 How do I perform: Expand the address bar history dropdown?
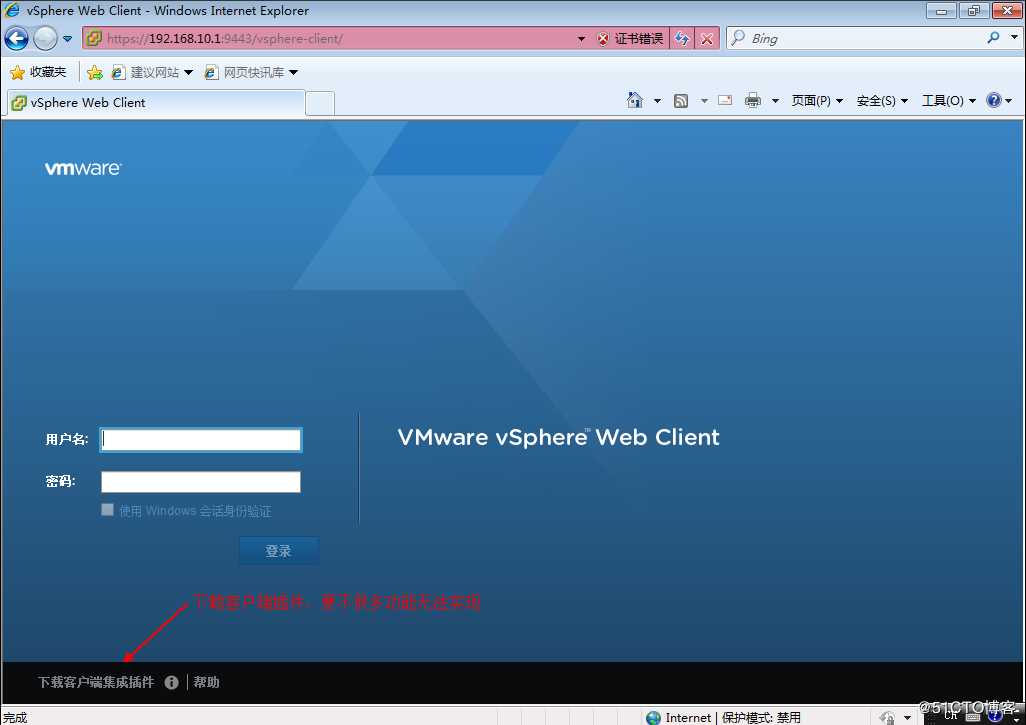[x=581, y=39]
